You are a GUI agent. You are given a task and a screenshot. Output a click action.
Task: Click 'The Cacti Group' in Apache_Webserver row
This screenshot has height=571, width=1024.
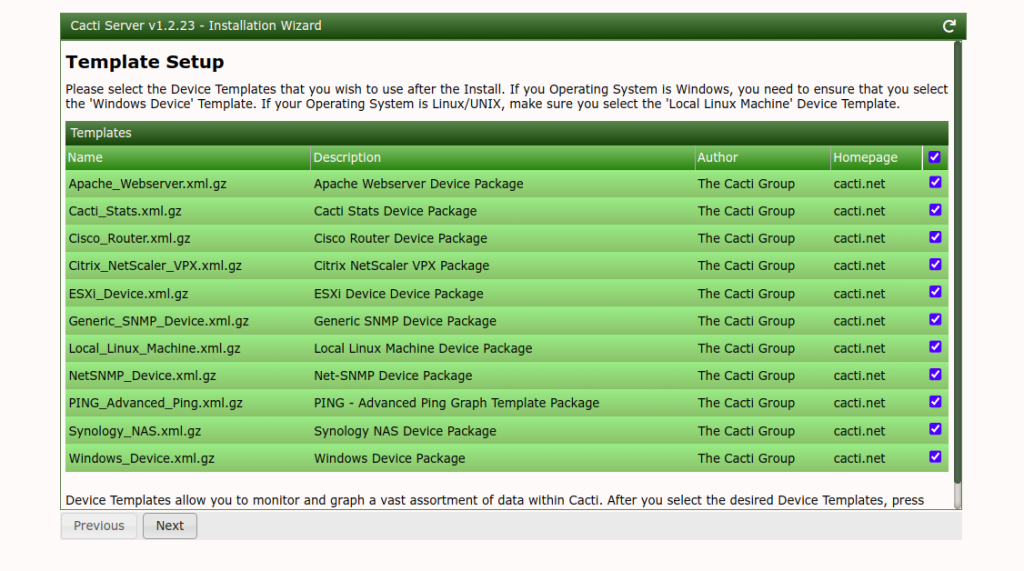pos(746,184)
